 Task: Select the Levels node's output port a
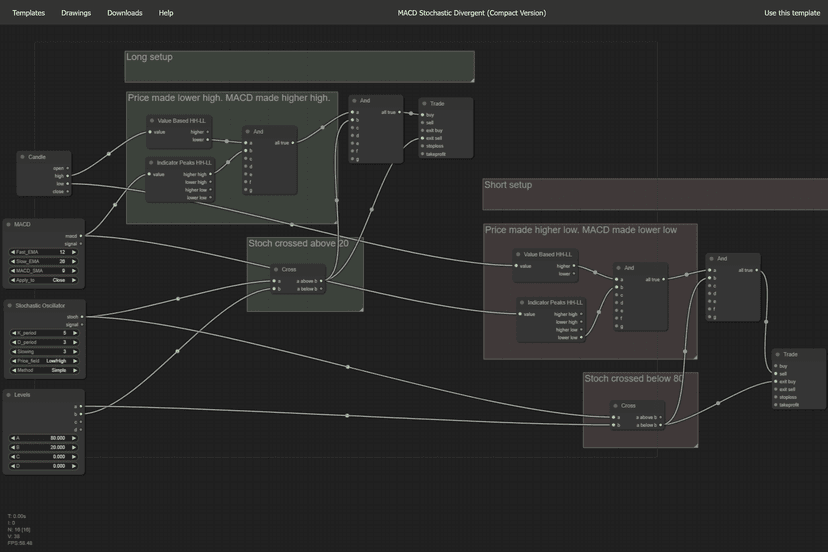click(81, 406)
